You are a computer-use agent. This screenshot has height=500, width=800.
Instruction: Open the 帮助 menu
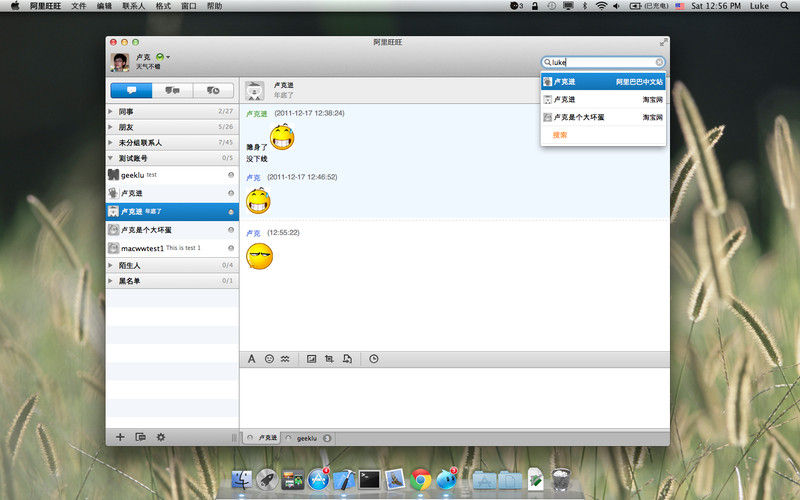pos(214,6)
